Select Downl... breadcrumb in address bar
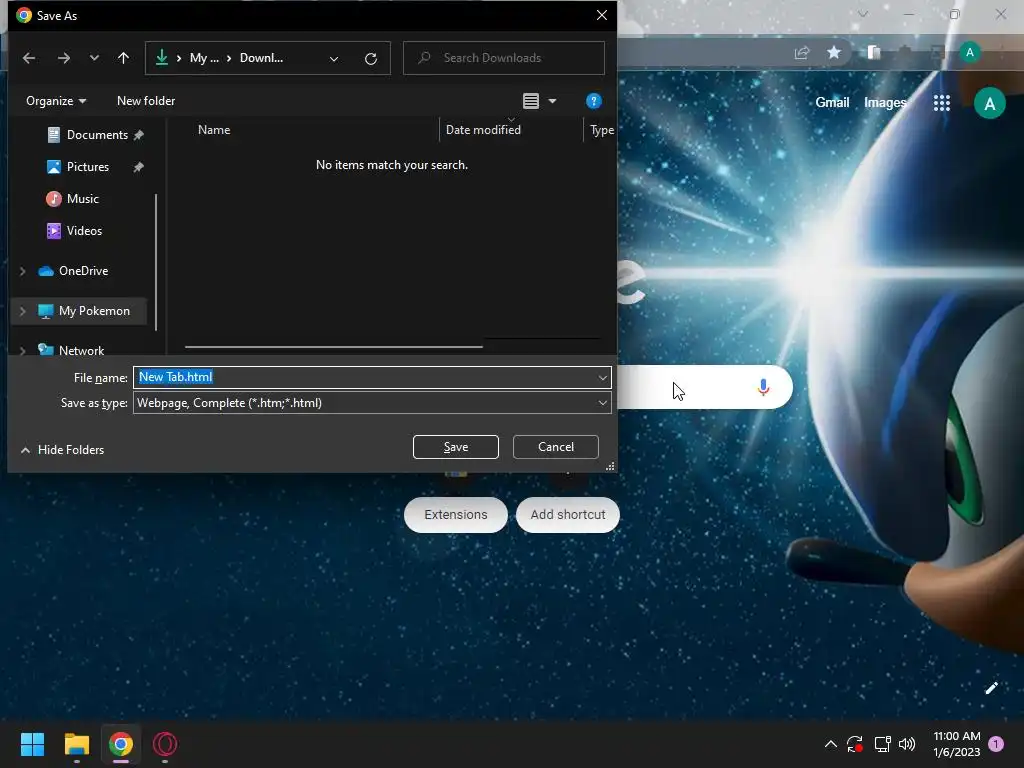The image size is (1024, 768). pyautogui.click(x=261, y=58)
